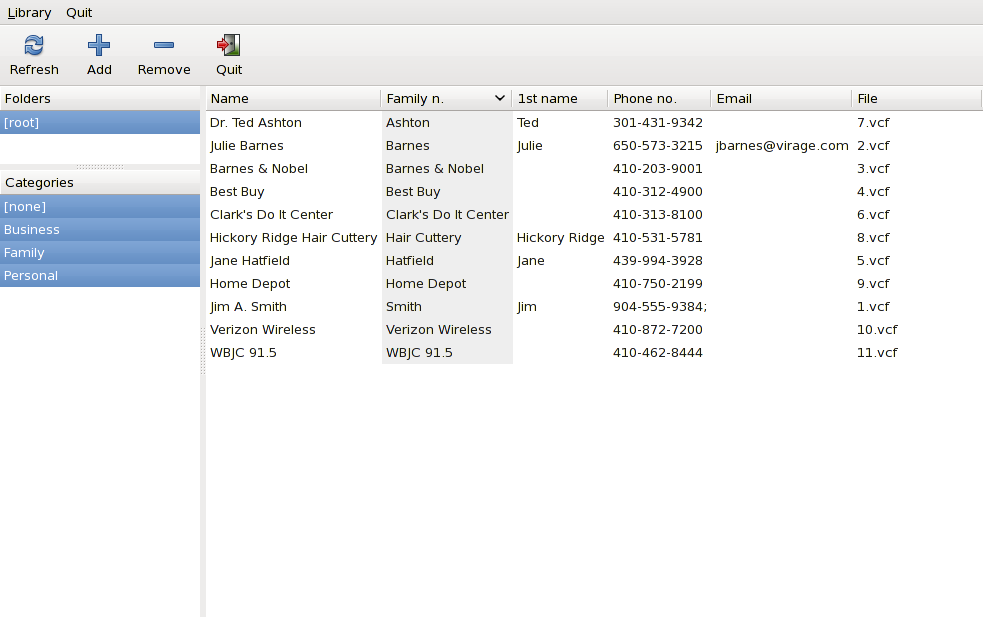
Task: Select the Julie Barnes contact row
Action: point(594,145)
